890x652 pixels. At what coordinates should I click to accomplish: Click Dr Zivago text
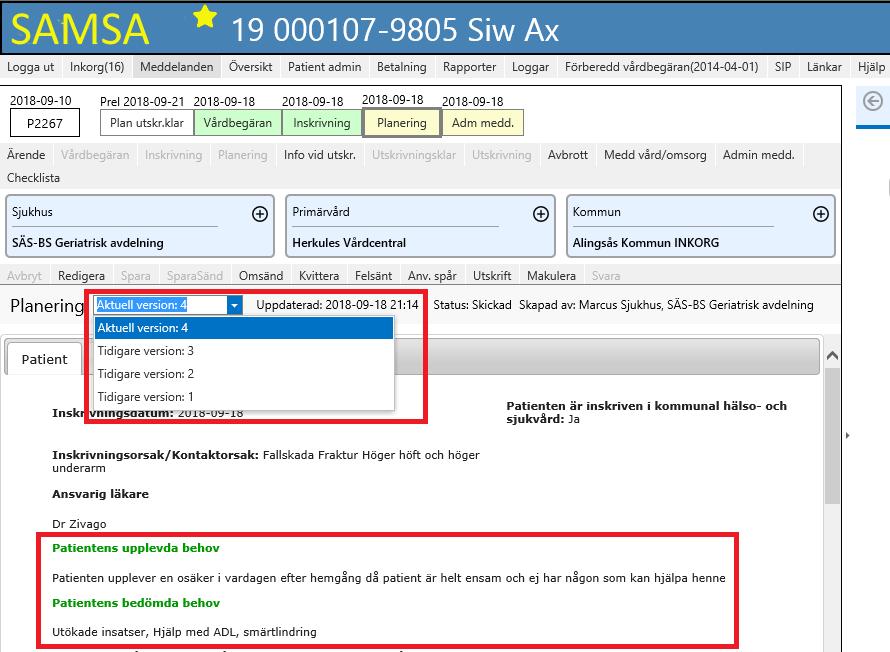[x=79, y=524]
